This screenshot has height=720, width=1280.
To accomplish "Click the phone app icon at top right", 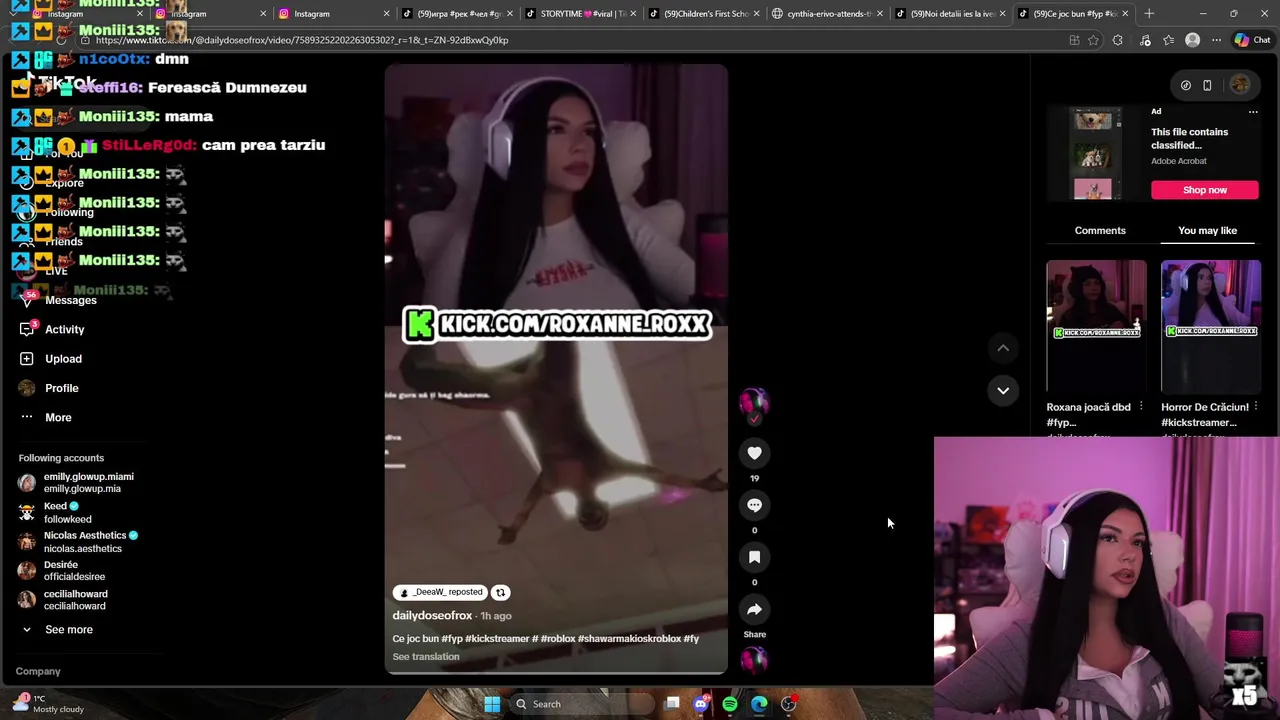I will 1207,85.
